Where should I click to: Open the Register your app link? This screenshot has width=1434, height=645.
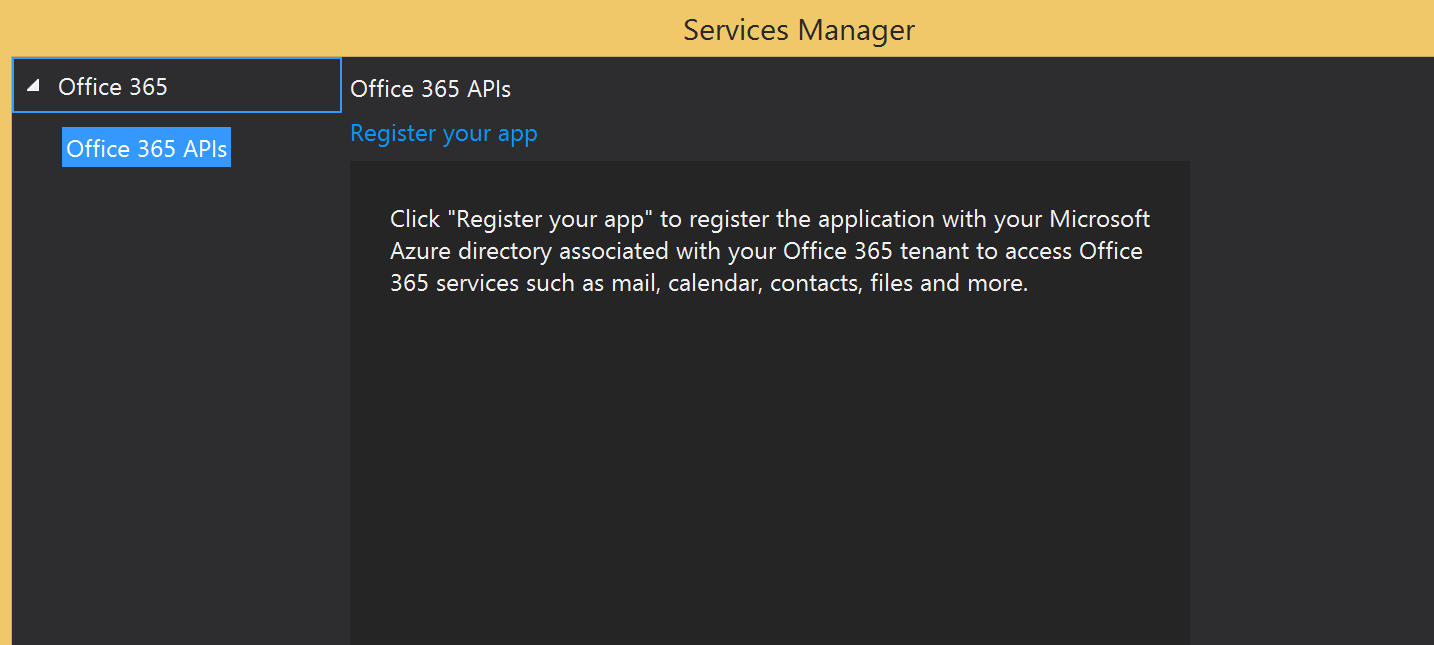[444, 133]
